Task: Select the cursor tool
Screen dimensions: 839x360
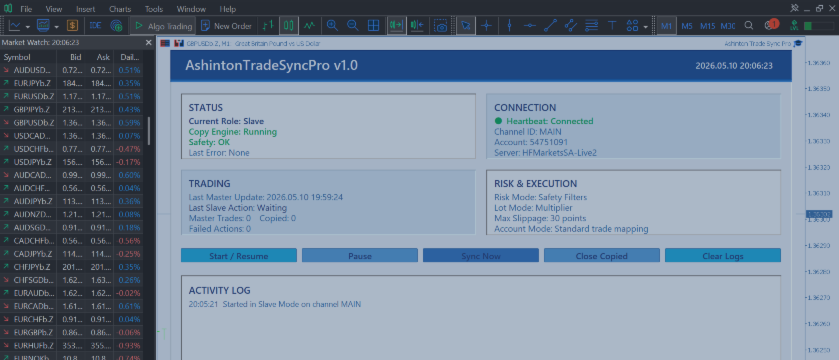Action: click(466, 25)
